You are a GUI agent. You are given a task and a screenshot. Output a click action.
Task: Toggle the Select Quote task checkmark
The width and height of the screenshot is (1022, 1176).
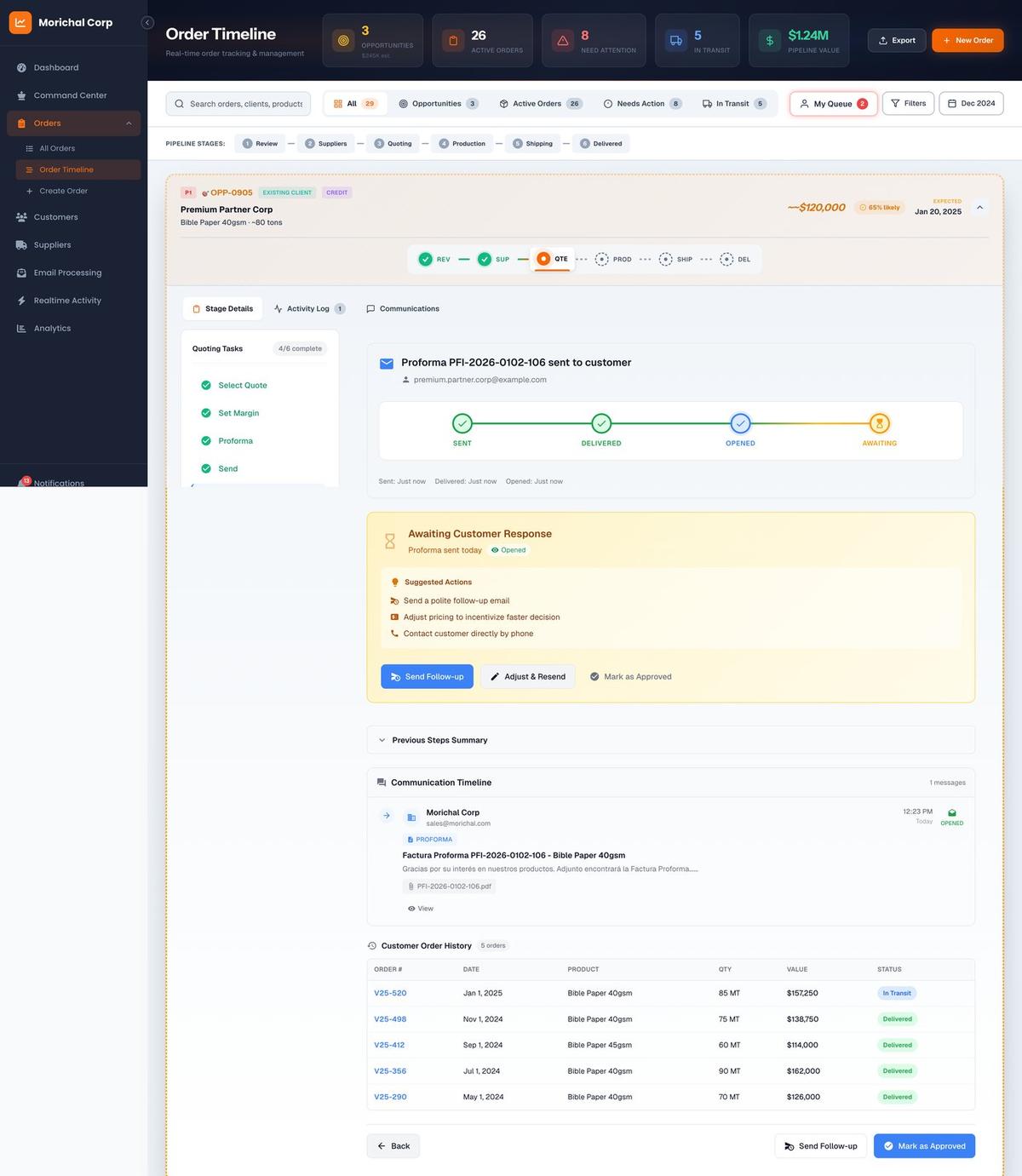206,386
